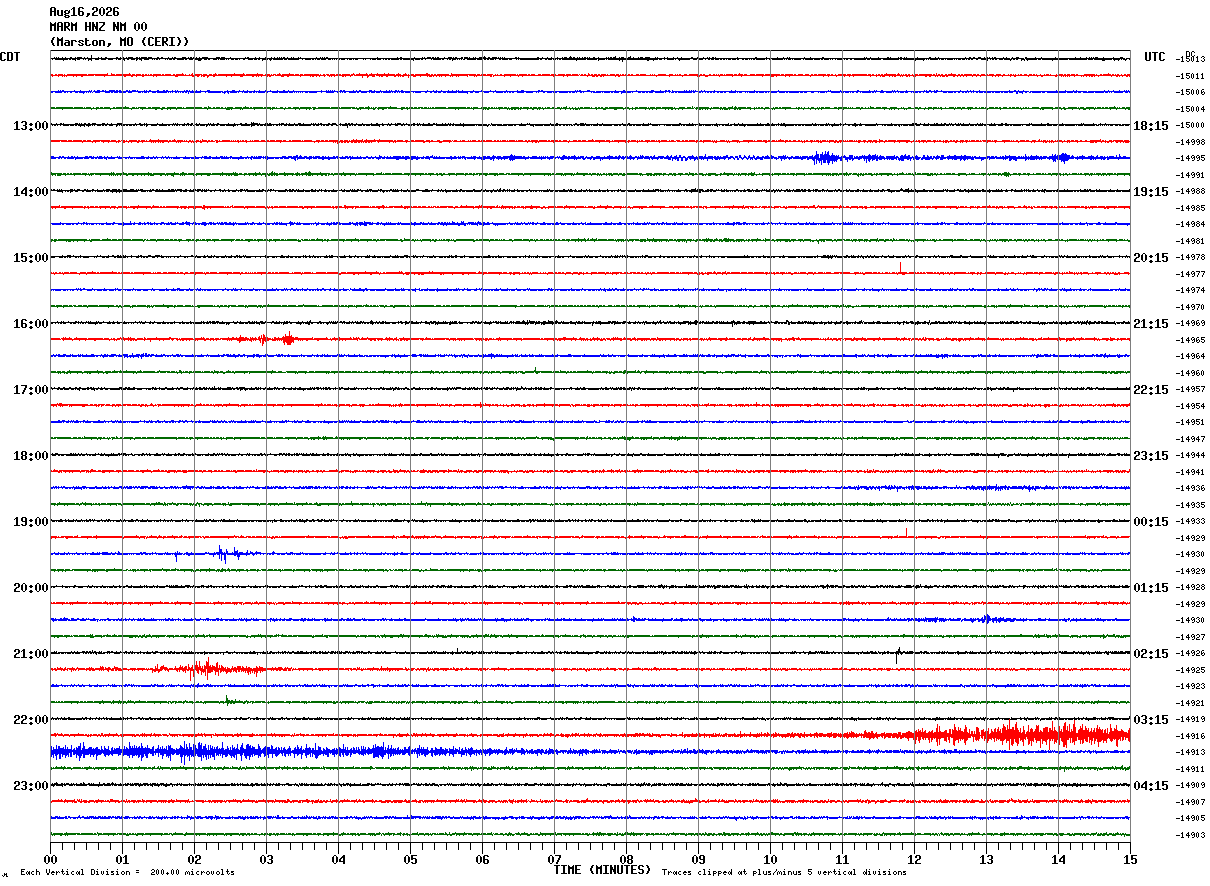
Task: Click the DC offset value -14909
Action: tap(1190, 786)
